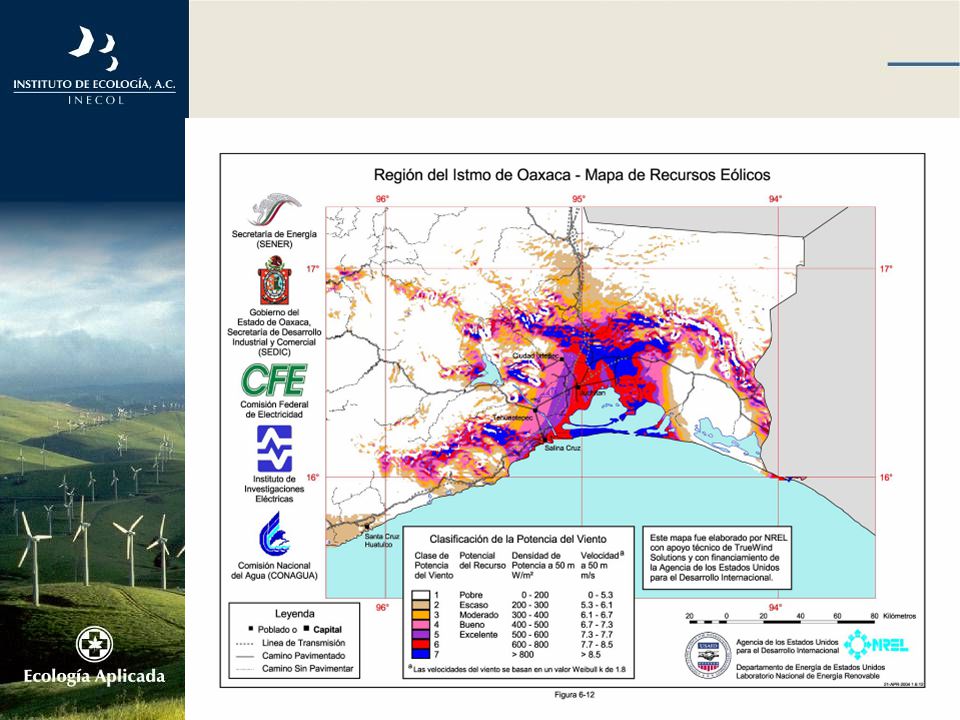Click the class 1 white legend swatch
The width and height of the screenshot is (960, 720).
coord(421,594)
